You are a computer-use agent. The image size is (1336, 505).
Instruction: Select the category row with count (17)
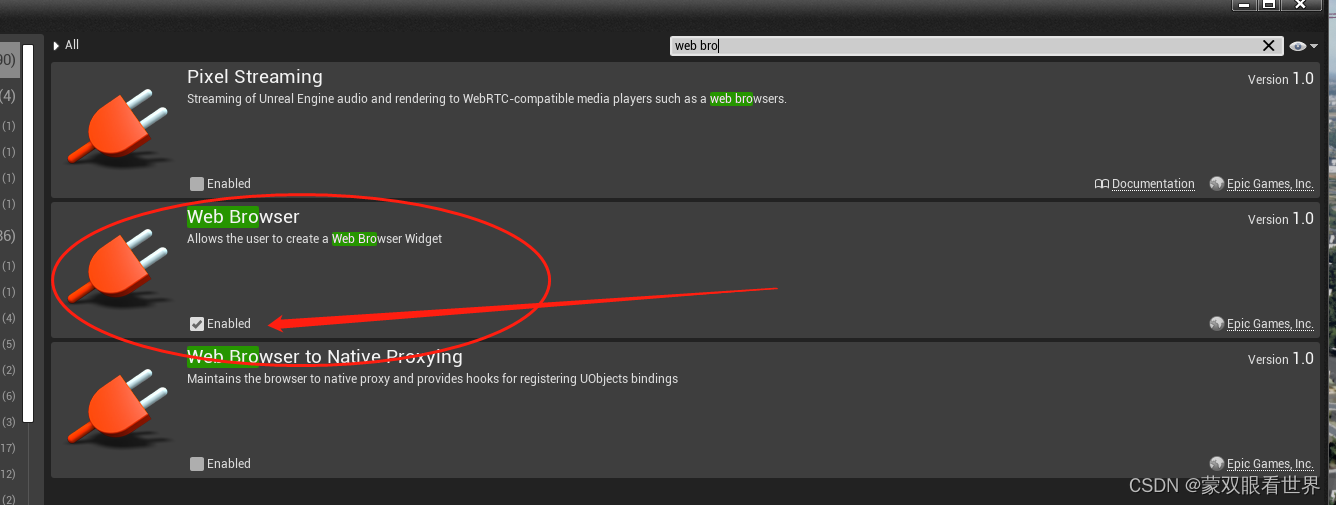click(9, 448)
